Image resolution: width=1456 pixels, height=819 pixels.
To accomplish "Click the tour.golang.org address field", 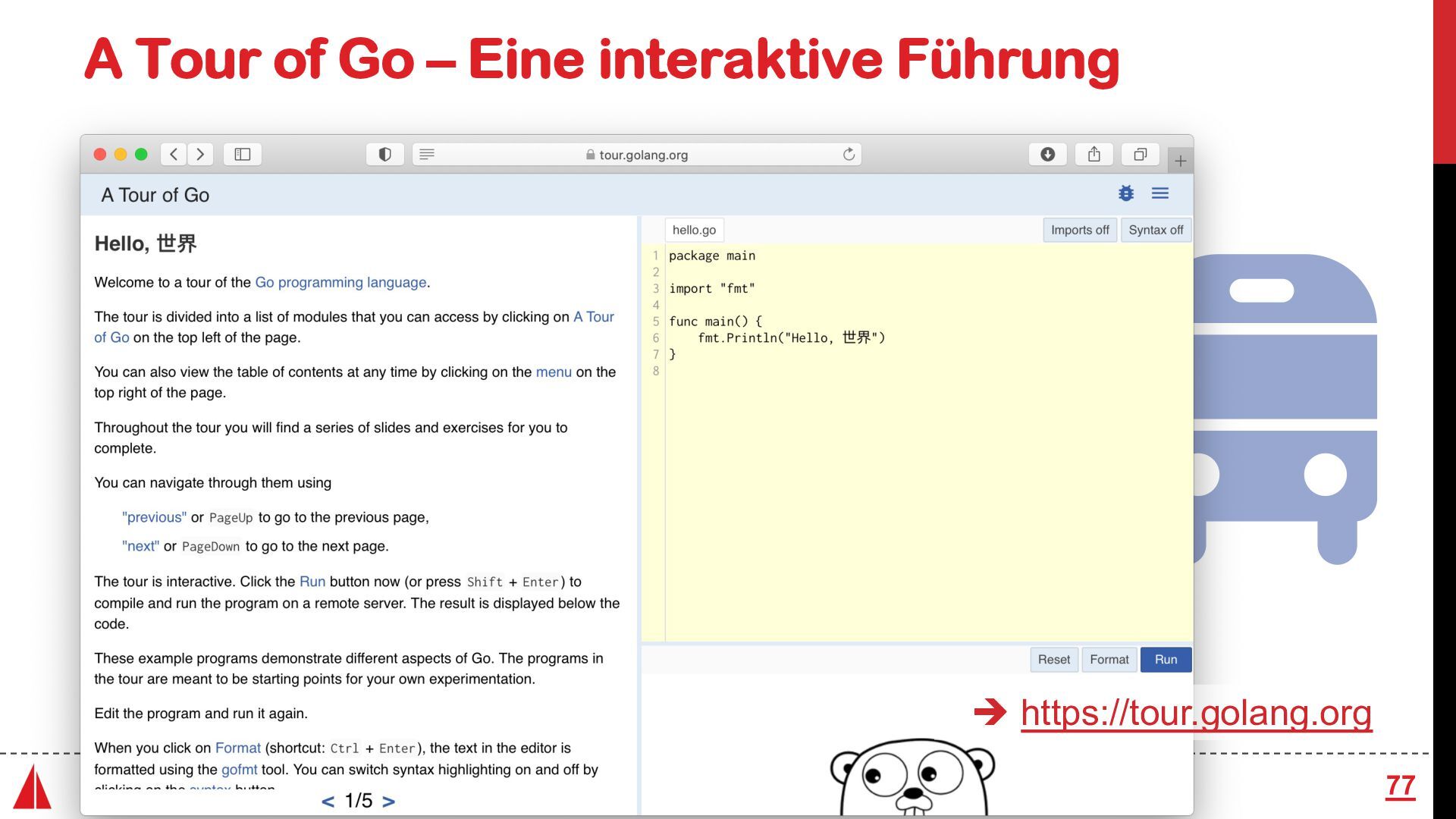I will [x=637, y=154].
